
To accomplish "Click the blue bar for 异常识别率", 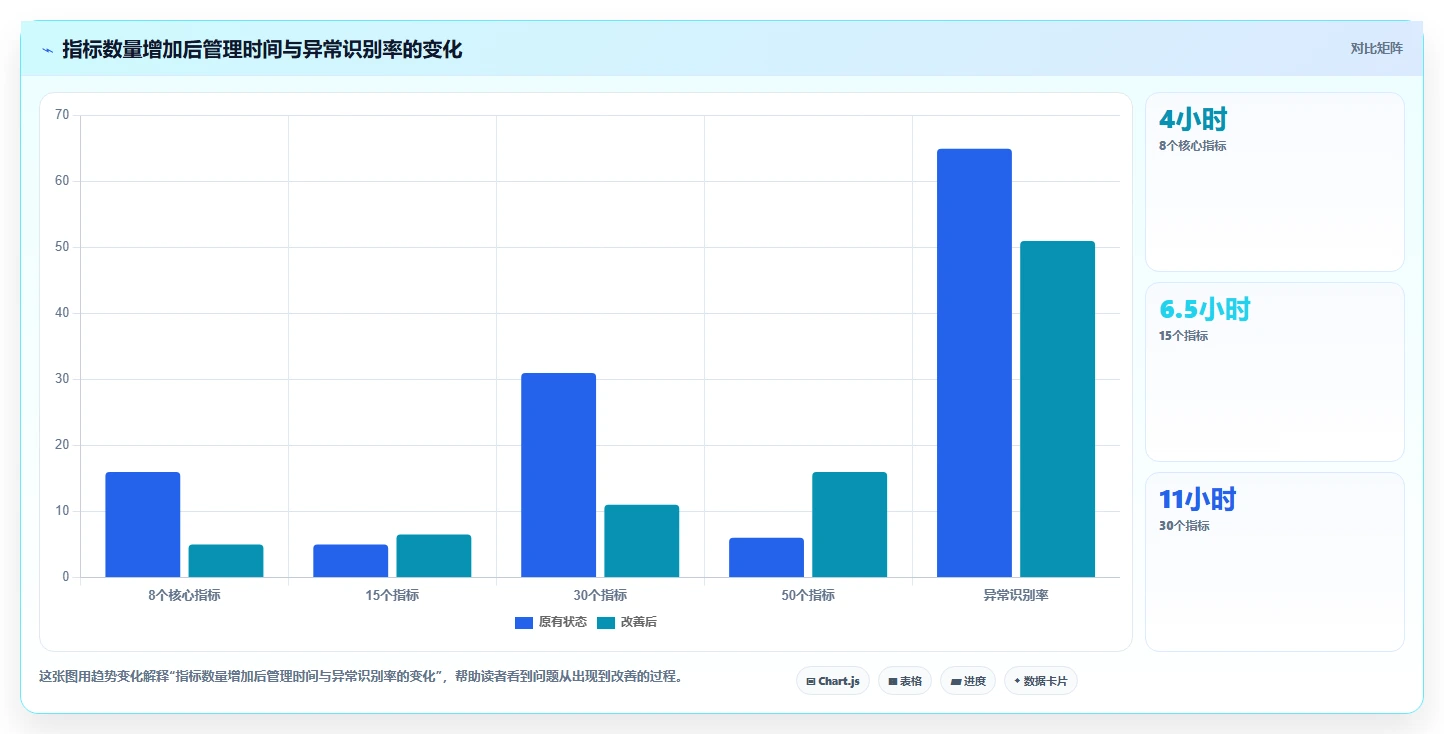I will tap(975, 363).
